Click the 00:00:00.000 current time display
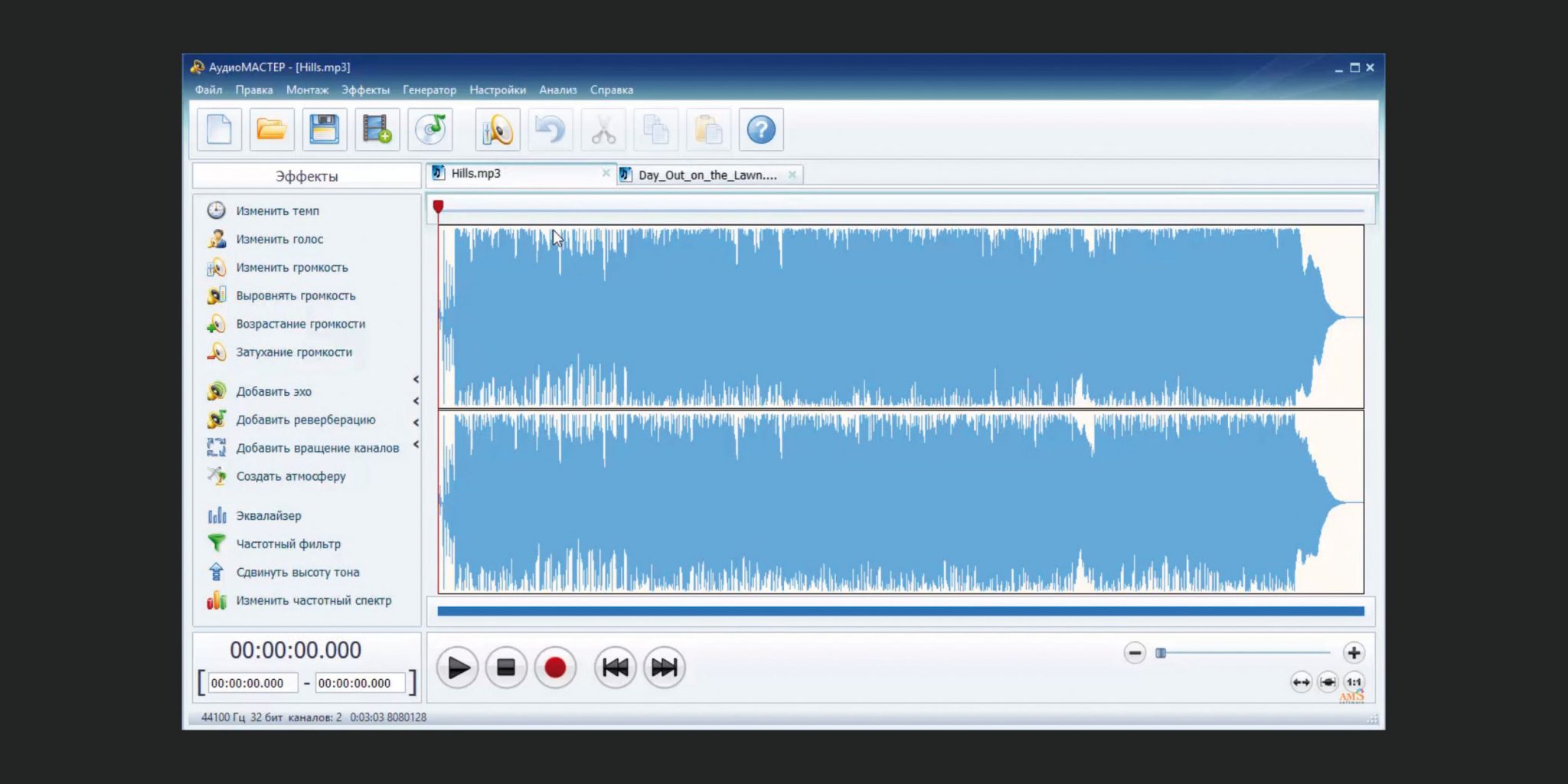 coord(296,650)
